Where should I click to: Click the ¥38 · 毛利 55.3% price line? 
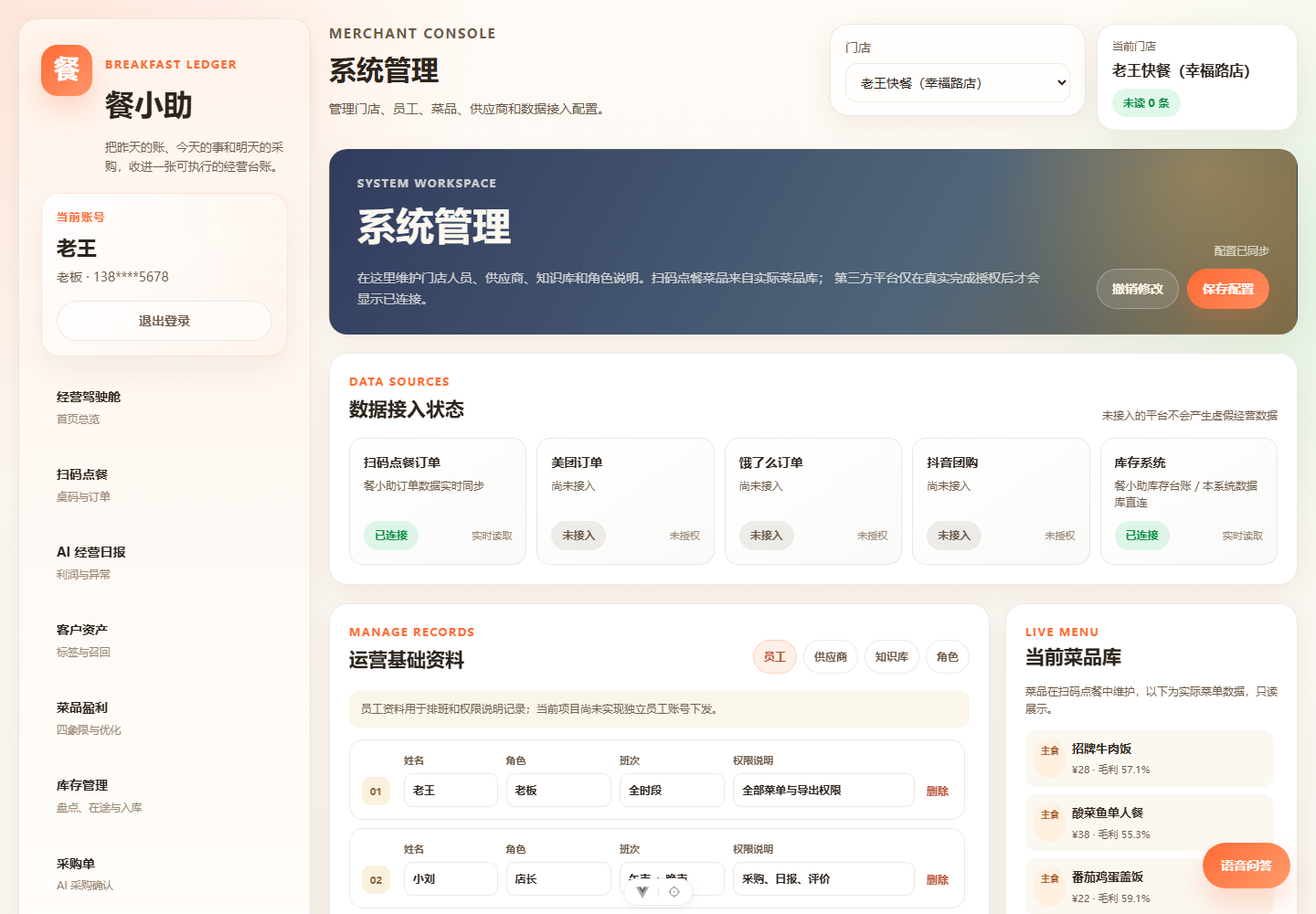pyautogui.click(x=1111, y=834)
